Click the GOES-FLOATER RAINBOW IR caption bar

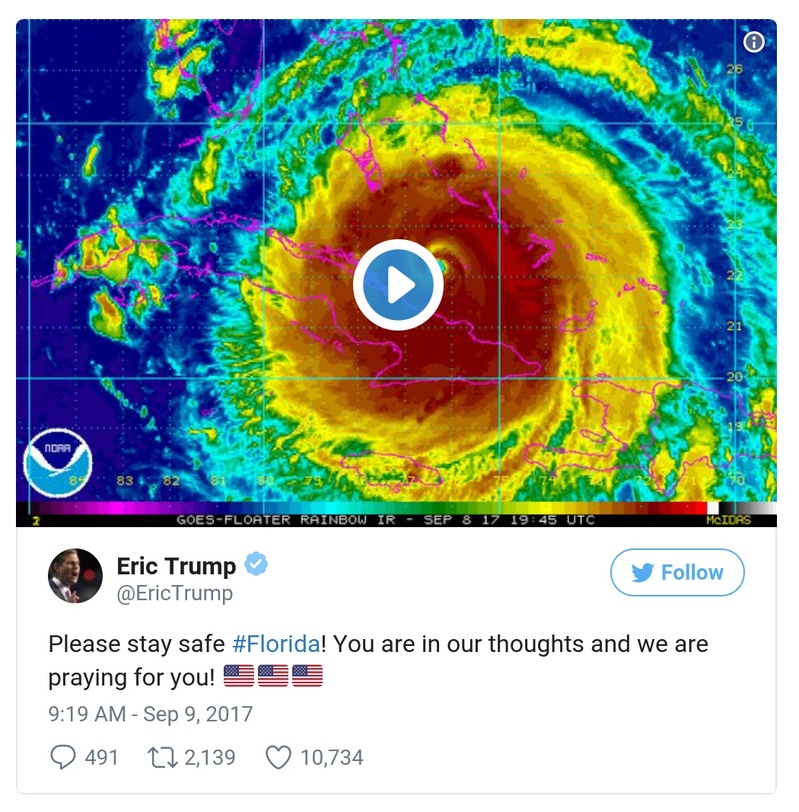click(375, 519)
